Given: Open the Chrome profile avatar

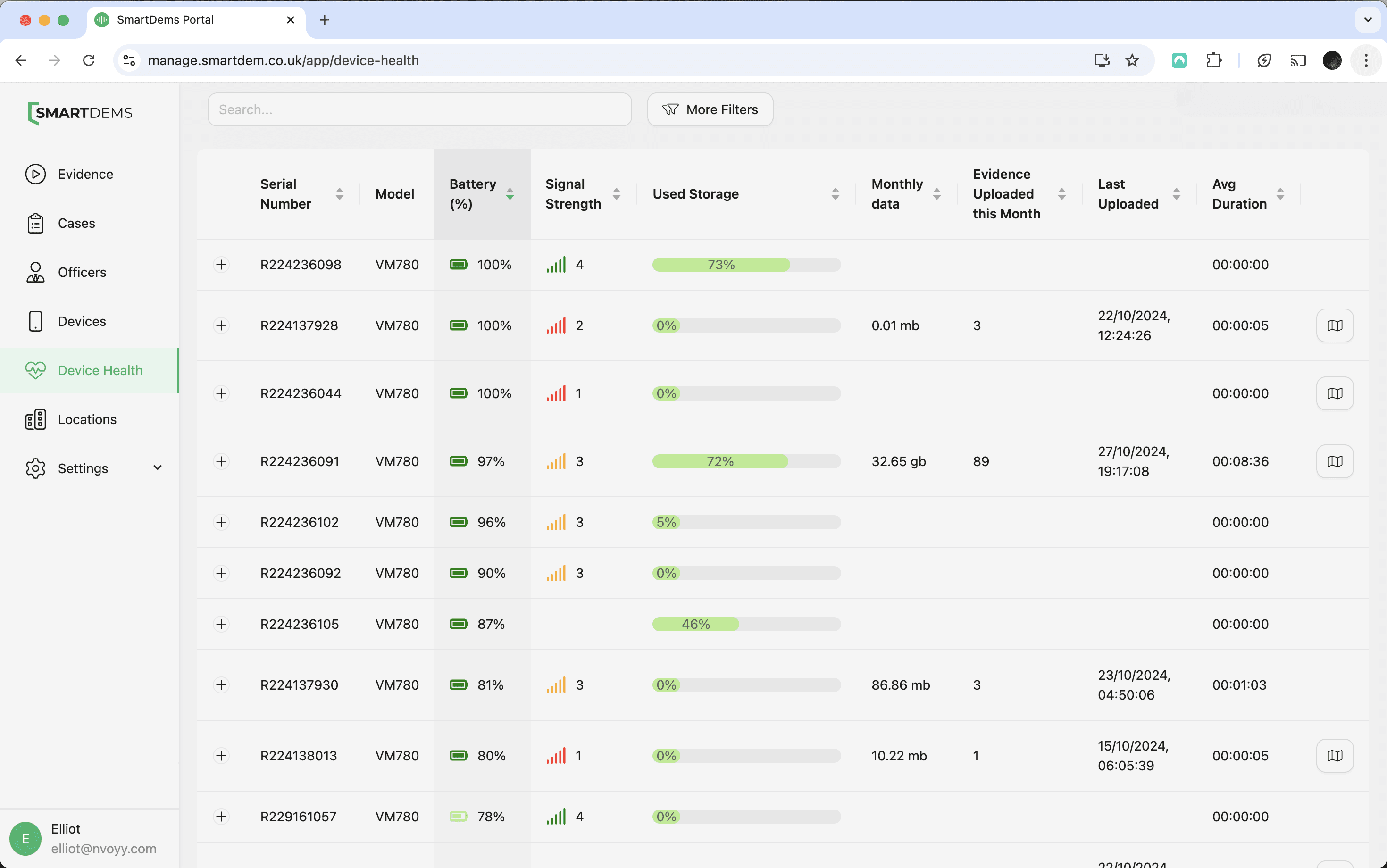Looking at the screenshot, I should click(x=1332, y=60).
